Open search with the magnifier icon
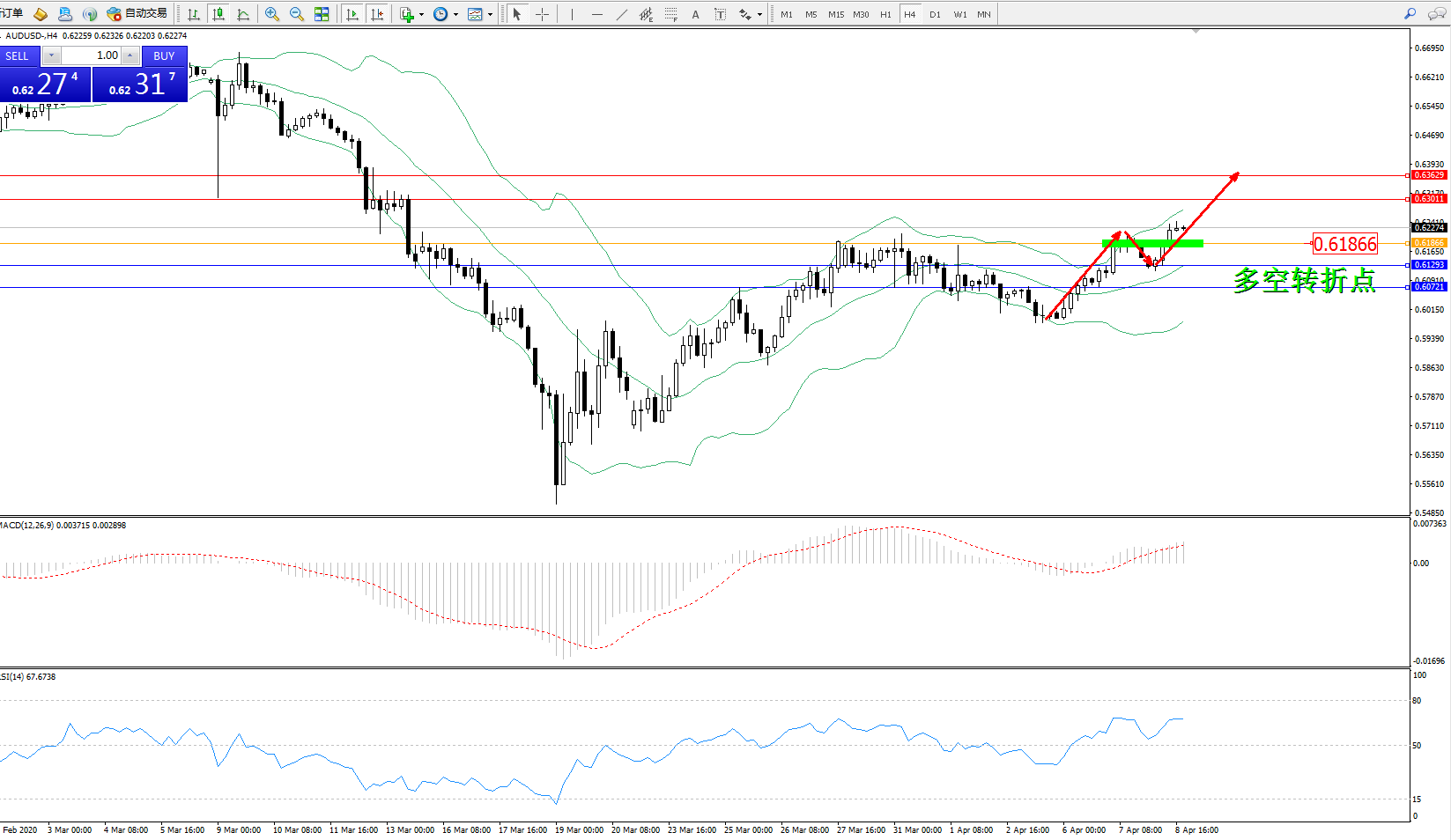Screen dimensions: 1451x840 click(x=1410, y=13)
